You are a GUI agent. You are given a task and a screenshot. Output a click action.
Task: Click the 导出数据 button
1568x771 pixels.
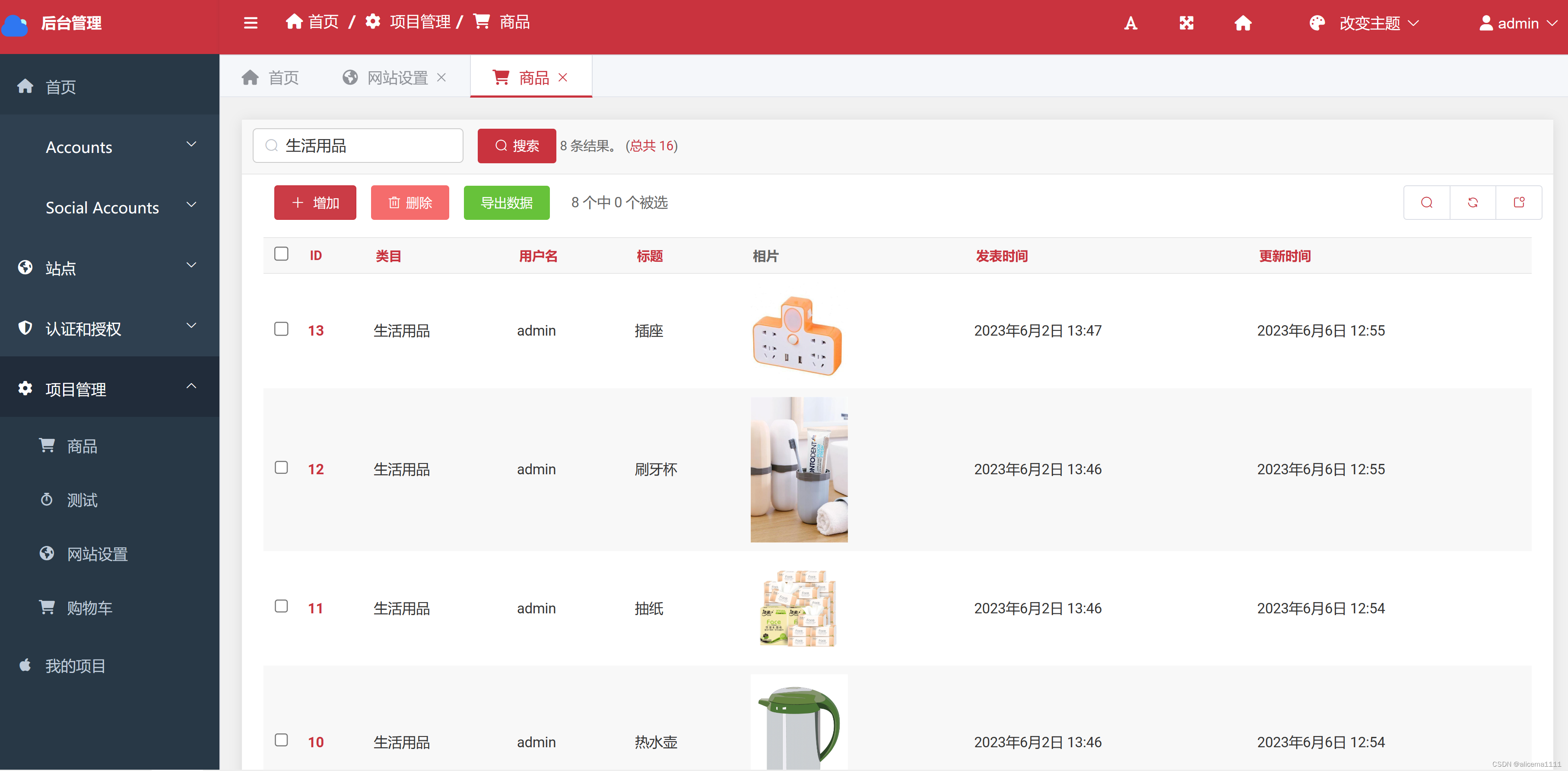point(506,203)
